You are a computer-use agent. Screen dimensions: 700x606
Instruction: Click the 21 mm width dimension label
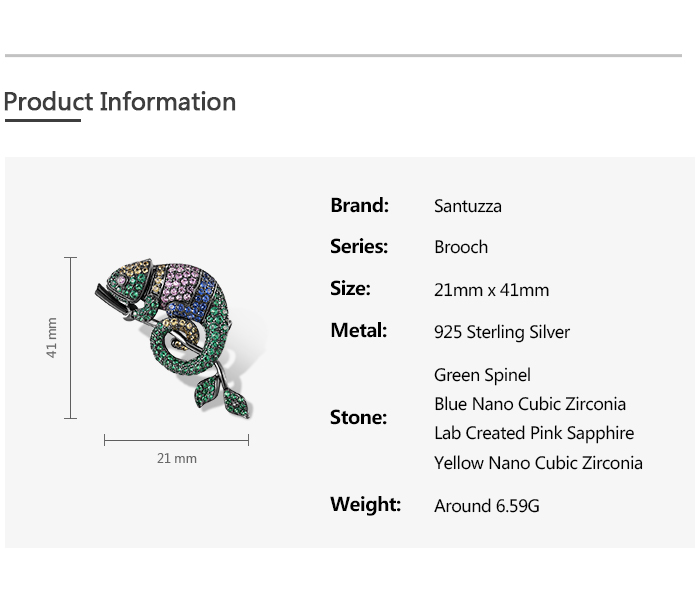(x=177, y=458)
